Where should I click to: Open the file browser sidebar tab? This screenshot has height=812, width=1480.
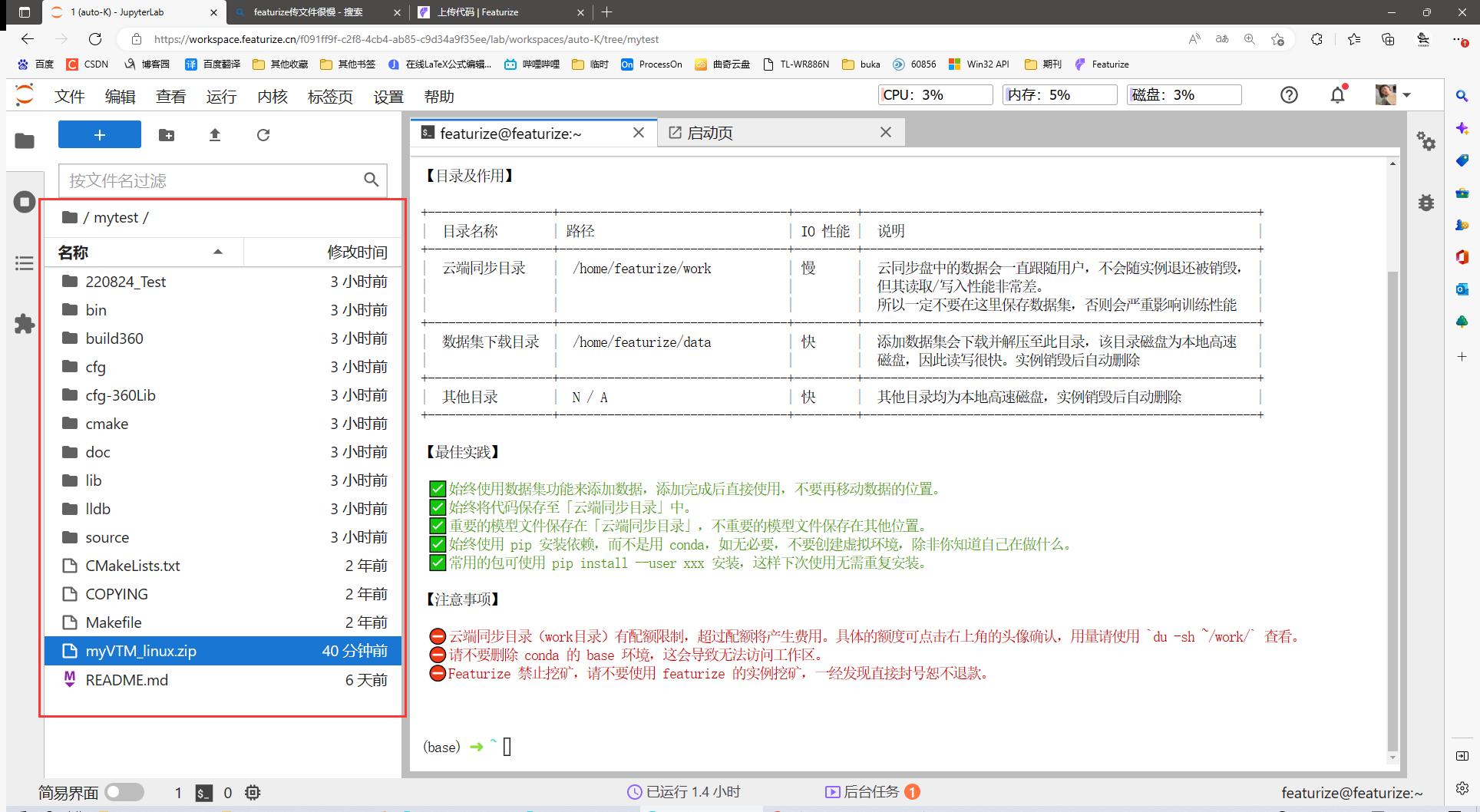25,141
